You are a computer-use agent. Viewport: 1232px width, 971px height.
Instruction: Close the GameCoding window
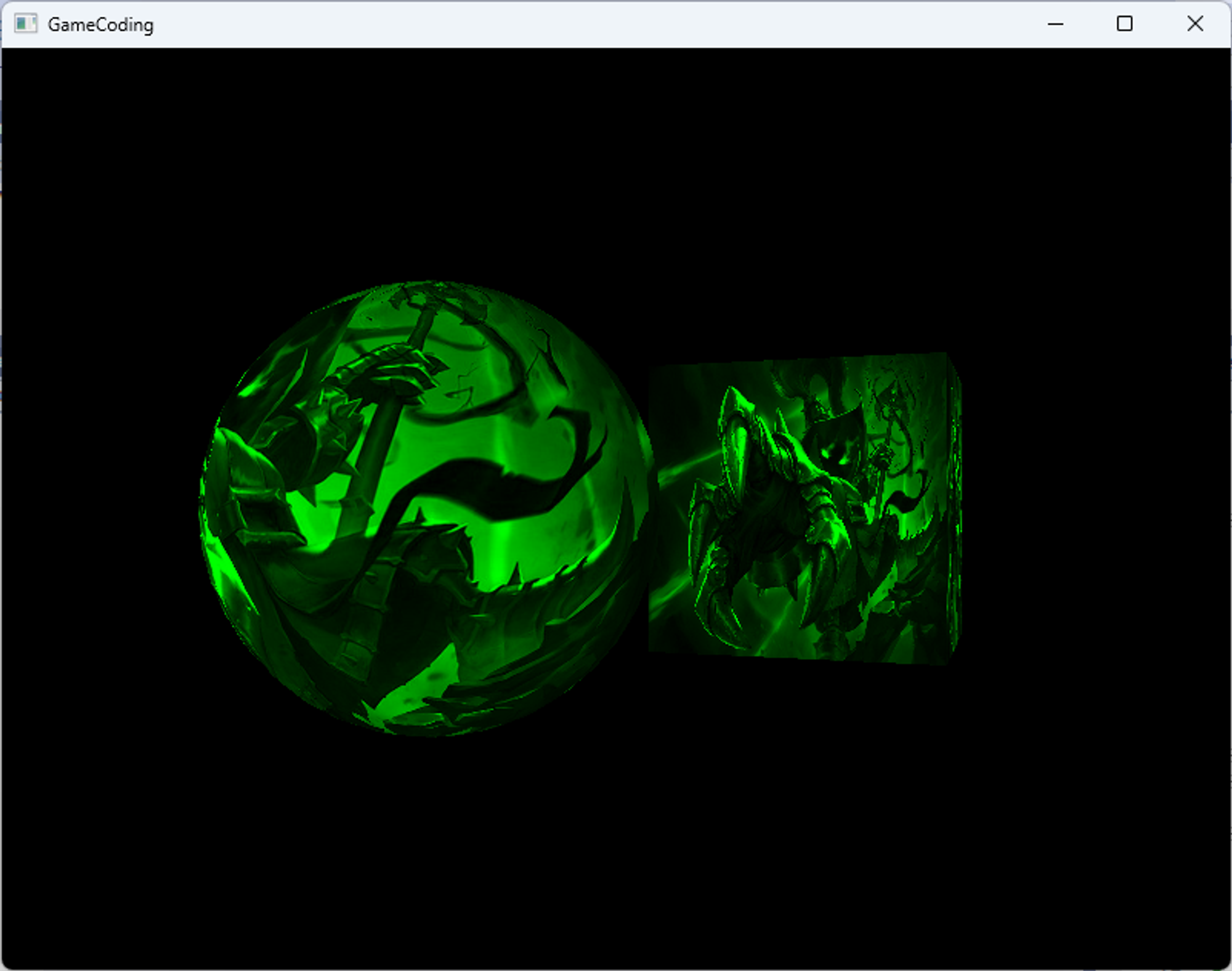(1194, 24)
